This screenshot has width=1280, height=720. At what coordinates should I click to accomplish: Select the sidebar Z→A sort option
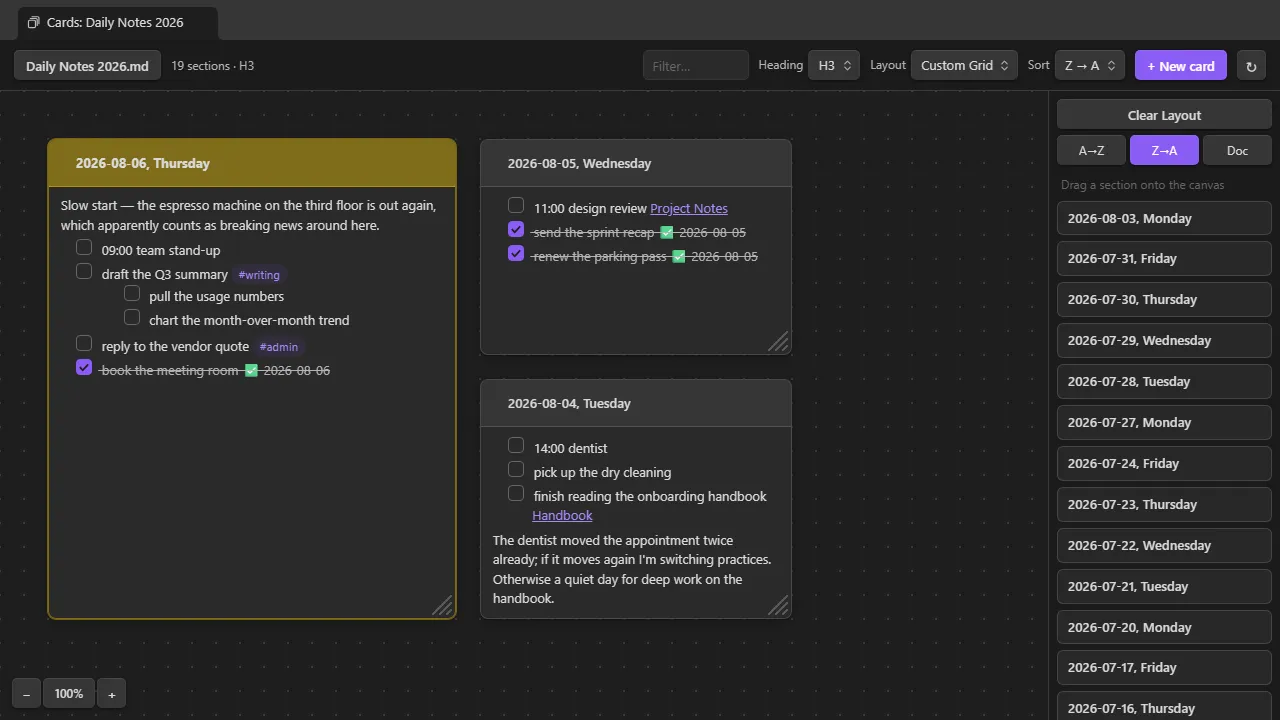click(x=1164, y=151)
